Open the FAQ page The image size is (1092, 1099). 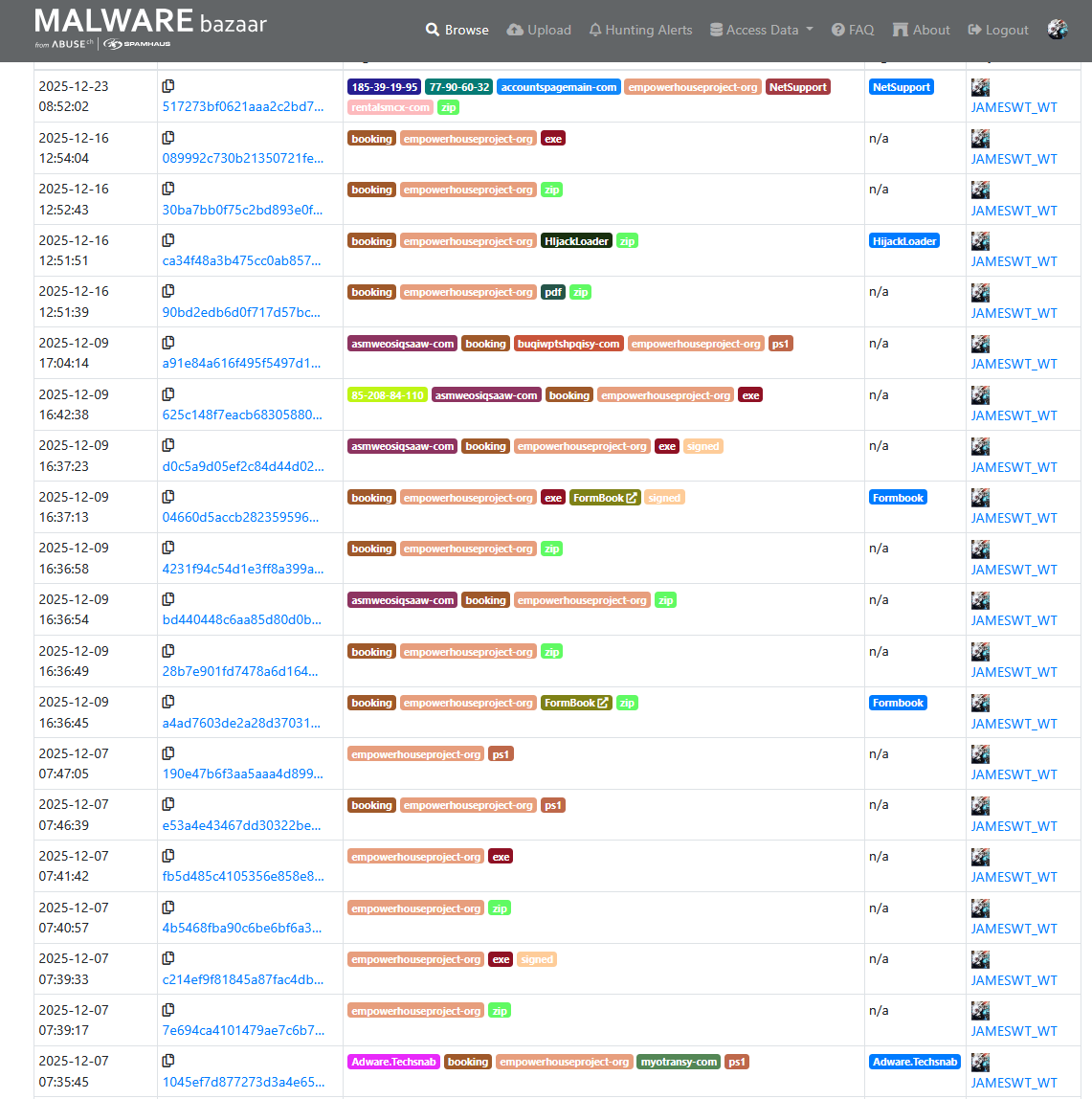853,30
